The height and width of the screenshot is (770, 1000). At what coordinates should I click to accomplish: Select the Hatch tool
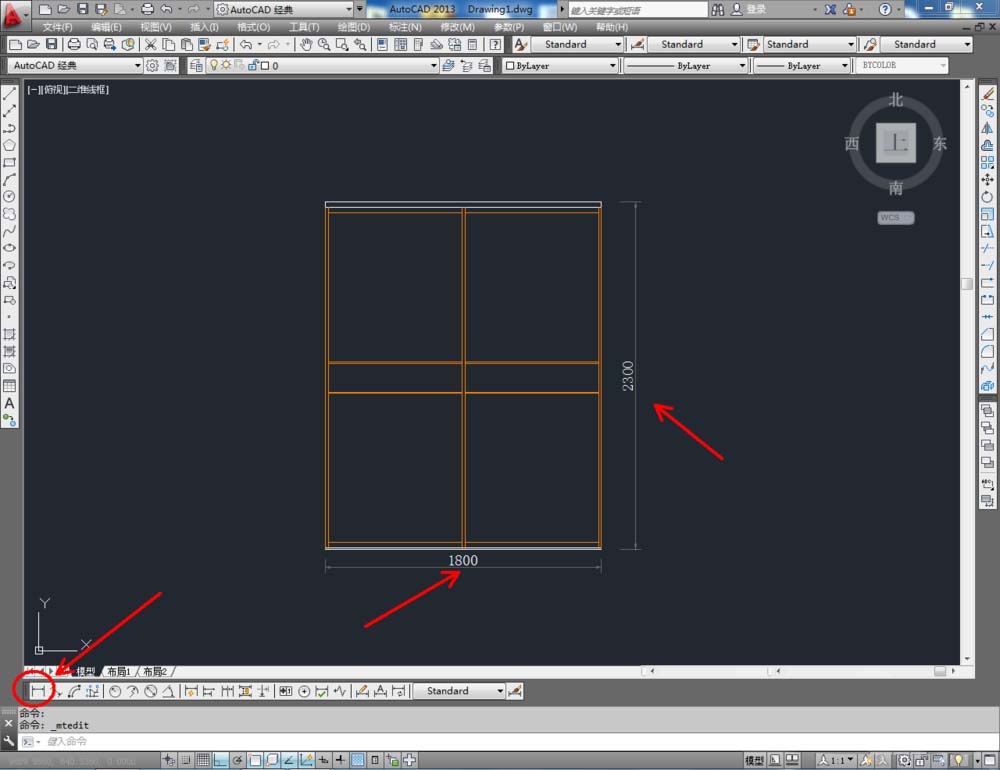[10, 334]
